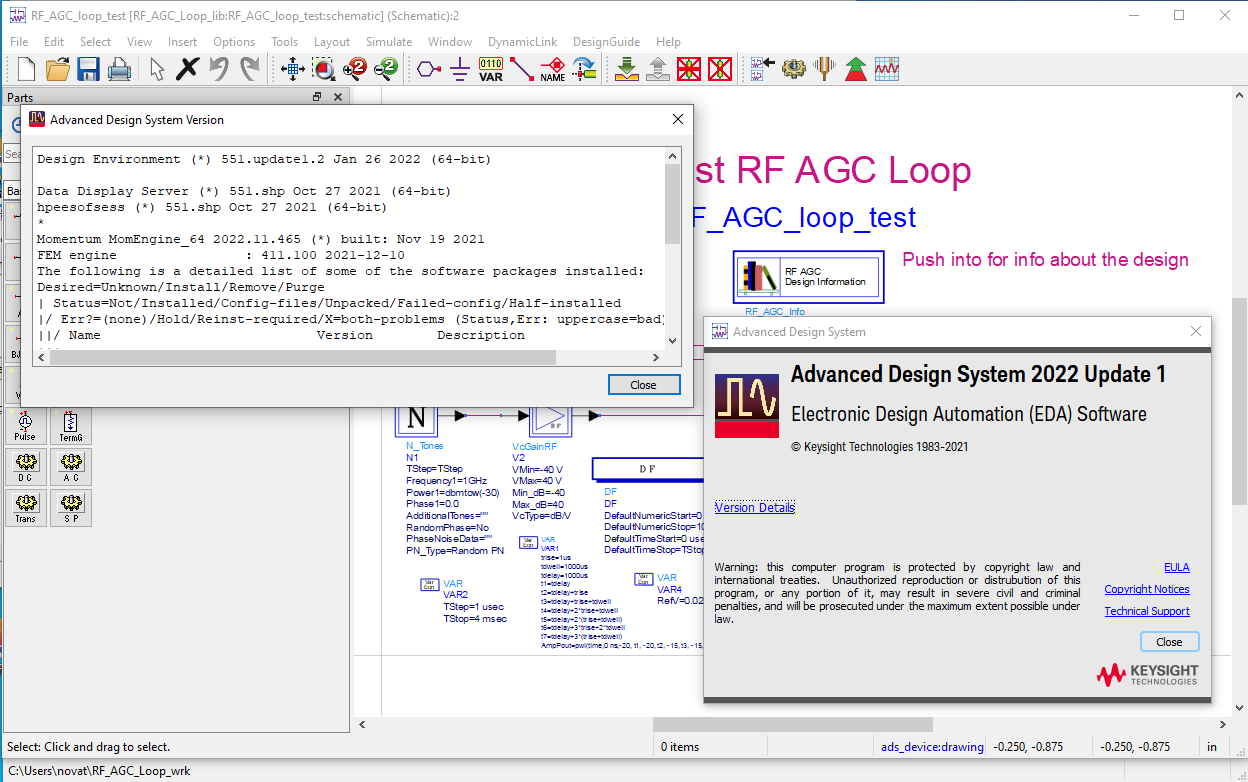Choose the DC simulation controller part
Image resolution: width=1248 pixels, height=782 pixels.
click(25, 467)
